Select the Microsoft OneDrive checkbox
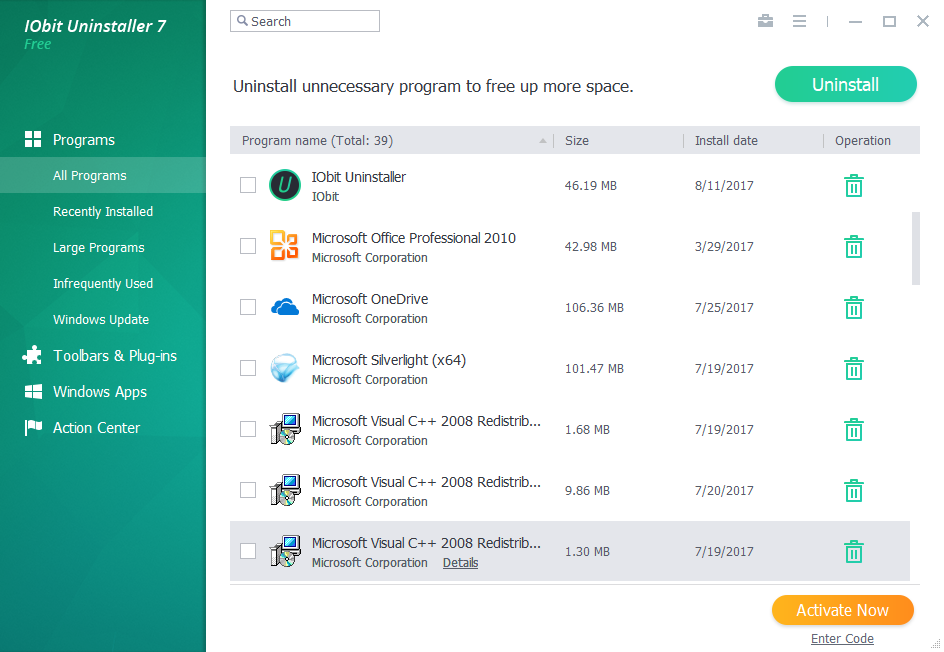This screenshot has height=652, width=944. [248, 307]
